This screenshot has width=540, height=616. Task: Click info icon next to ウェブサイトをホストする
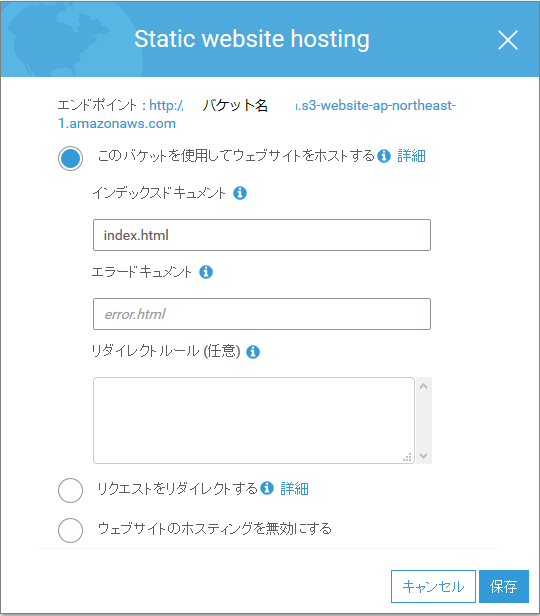384,156
